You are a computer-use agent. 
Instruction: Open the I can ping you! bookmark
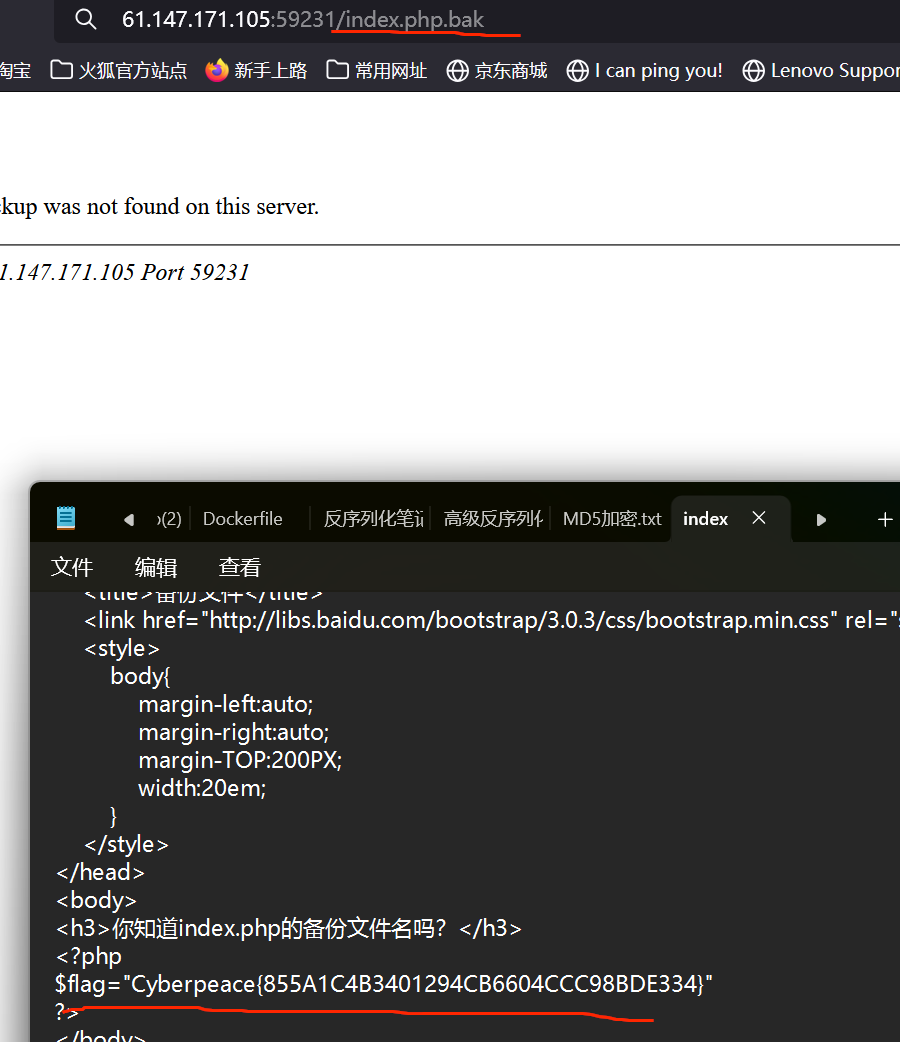[x=645, y=71]
